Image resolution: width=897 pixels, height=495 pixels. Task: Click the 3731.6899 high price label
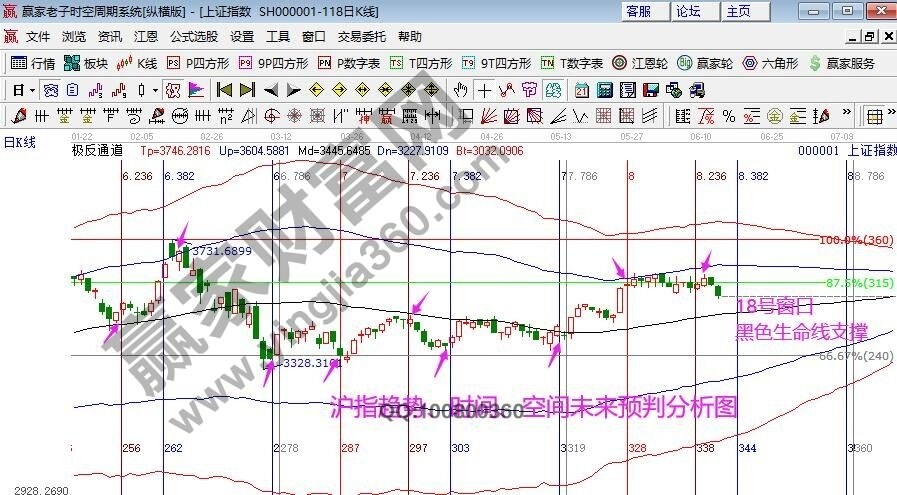(x=222, y=251)
